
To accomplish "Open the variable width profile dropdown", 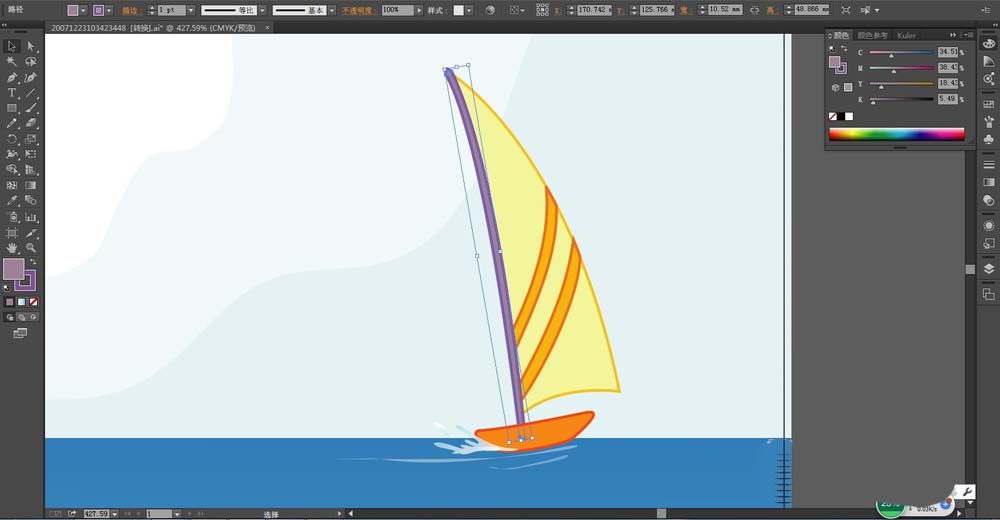I will point(262,10).
